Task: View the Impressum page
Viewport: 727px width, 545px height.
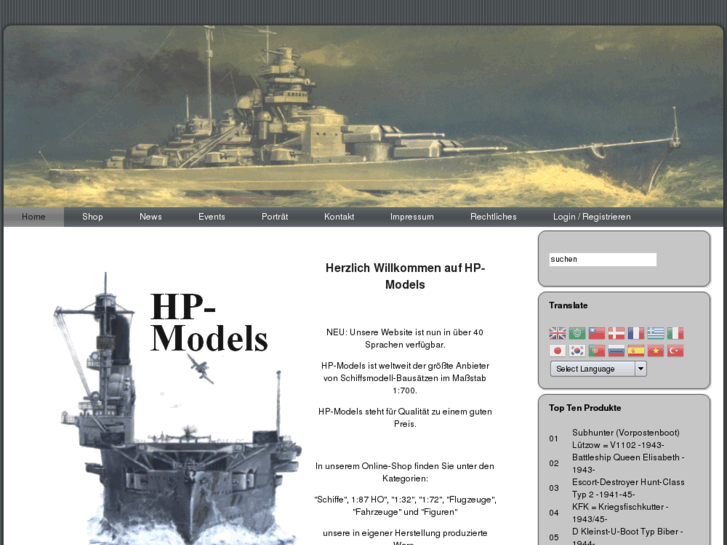Action: (412, 217)
